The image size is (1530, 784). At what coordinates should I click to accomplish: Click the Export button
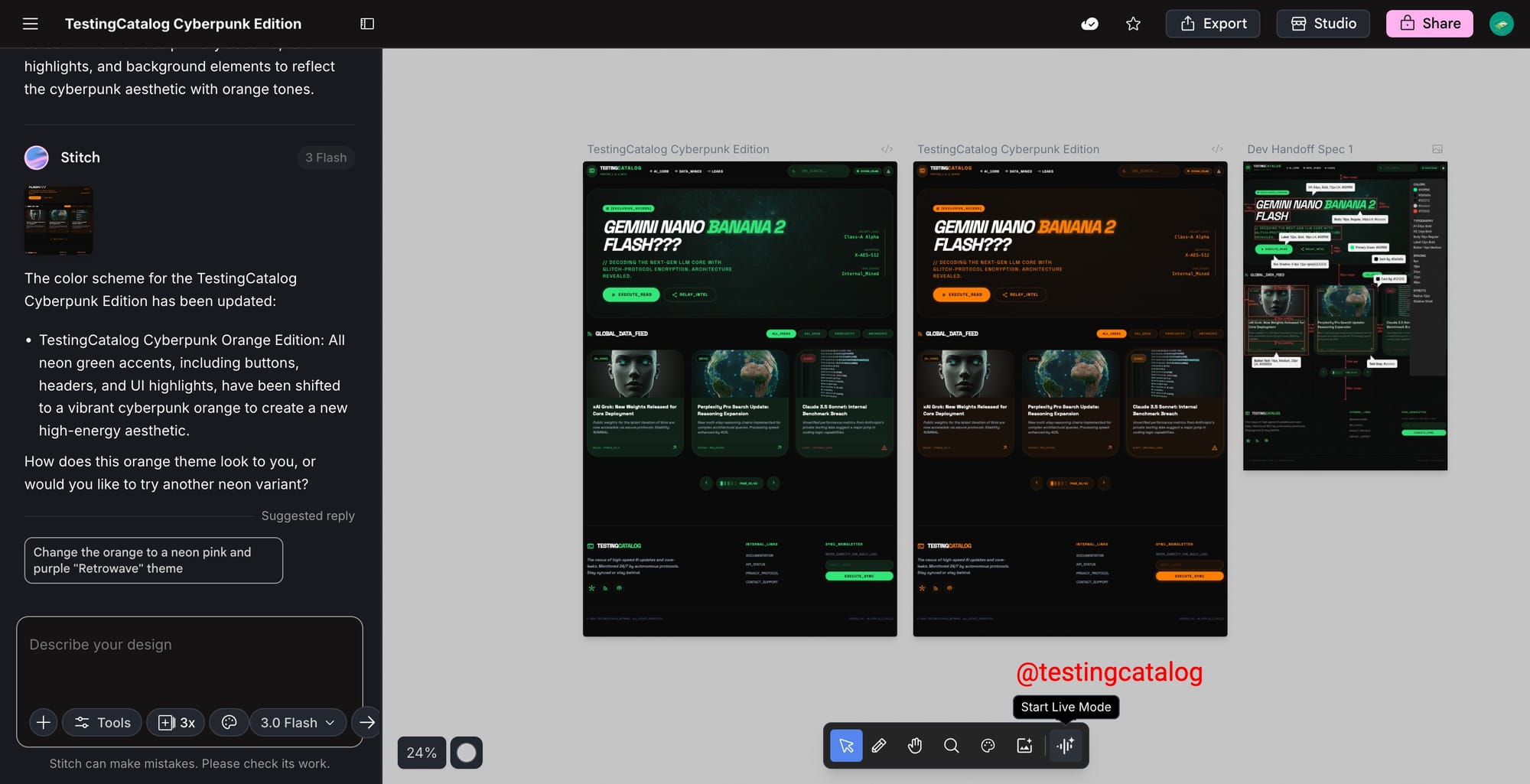click(x=1213, y=24)
